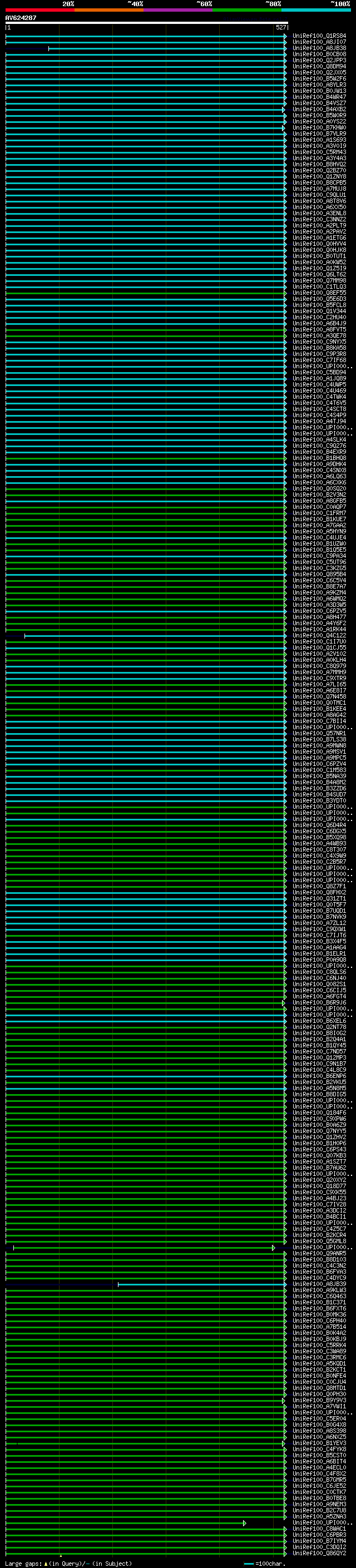Select the UniRef100_B7KHW0 label
This screenshot has width=356, height=1568.
(319, 127)
